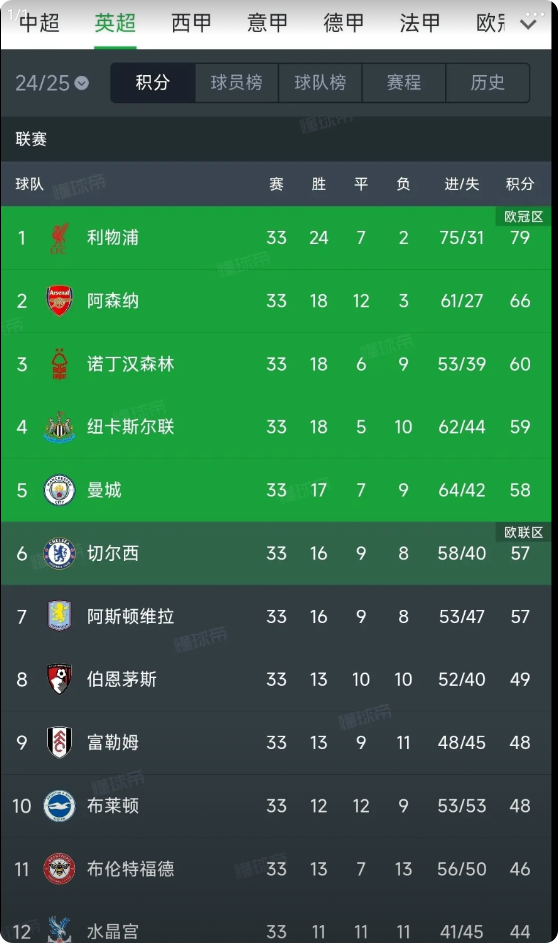The image size is (558, 943).
Task: Sort by the 积分 column header
Action: coord(520,184)
